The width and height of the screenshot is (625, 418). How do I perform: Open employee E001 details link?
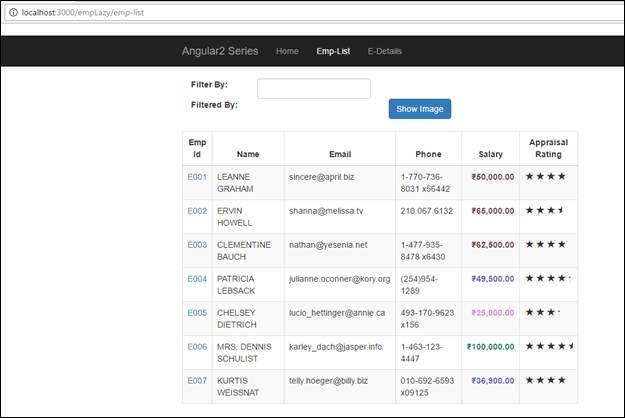click(x=197, y=176)
